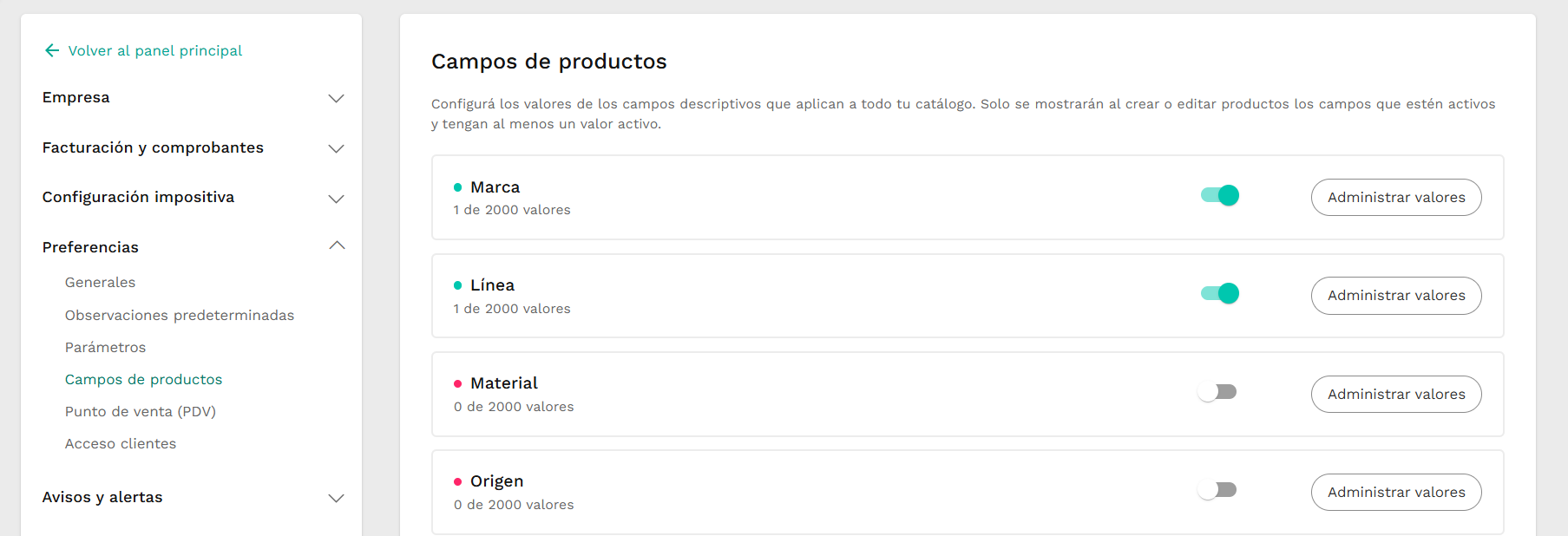
Task: Enable the Material field toggle
Action: coord(1217,392)
